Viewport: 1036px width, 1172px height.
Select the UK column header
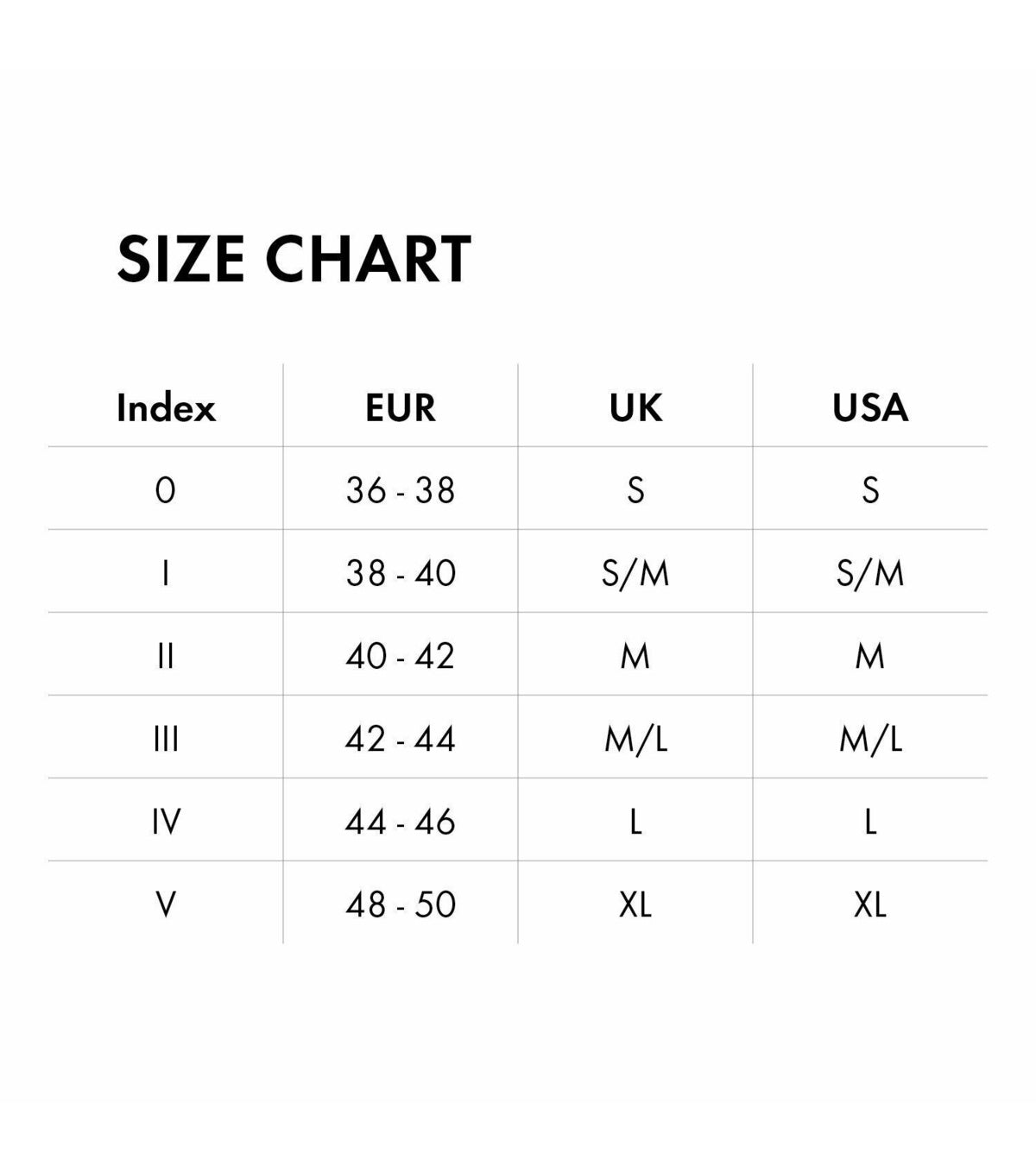[x=635, y=407]
